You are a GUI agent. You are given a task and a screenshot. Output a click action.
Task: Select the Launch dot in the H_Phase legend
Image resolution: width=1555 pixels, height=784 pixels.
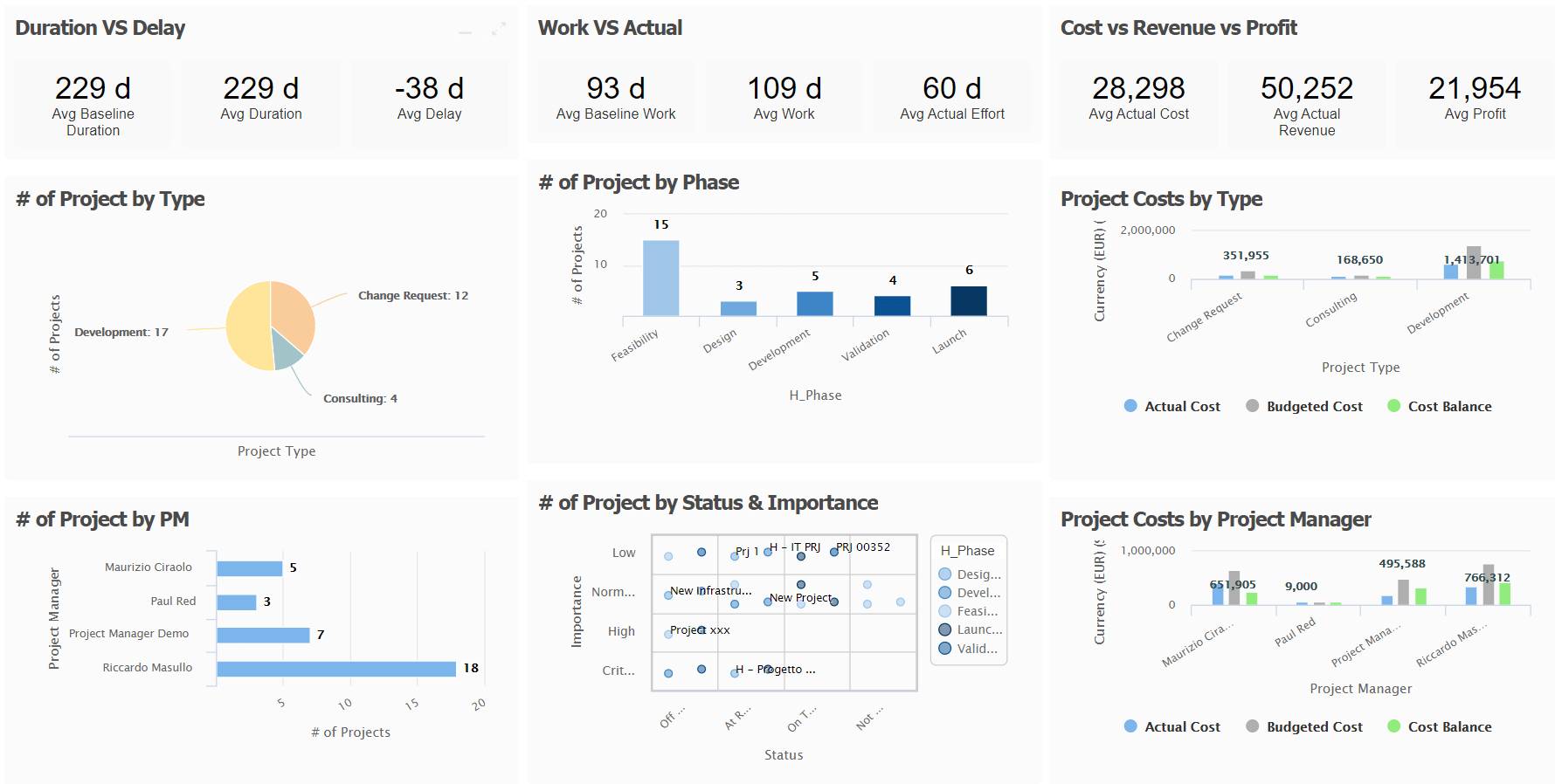[x=944, y=629]
